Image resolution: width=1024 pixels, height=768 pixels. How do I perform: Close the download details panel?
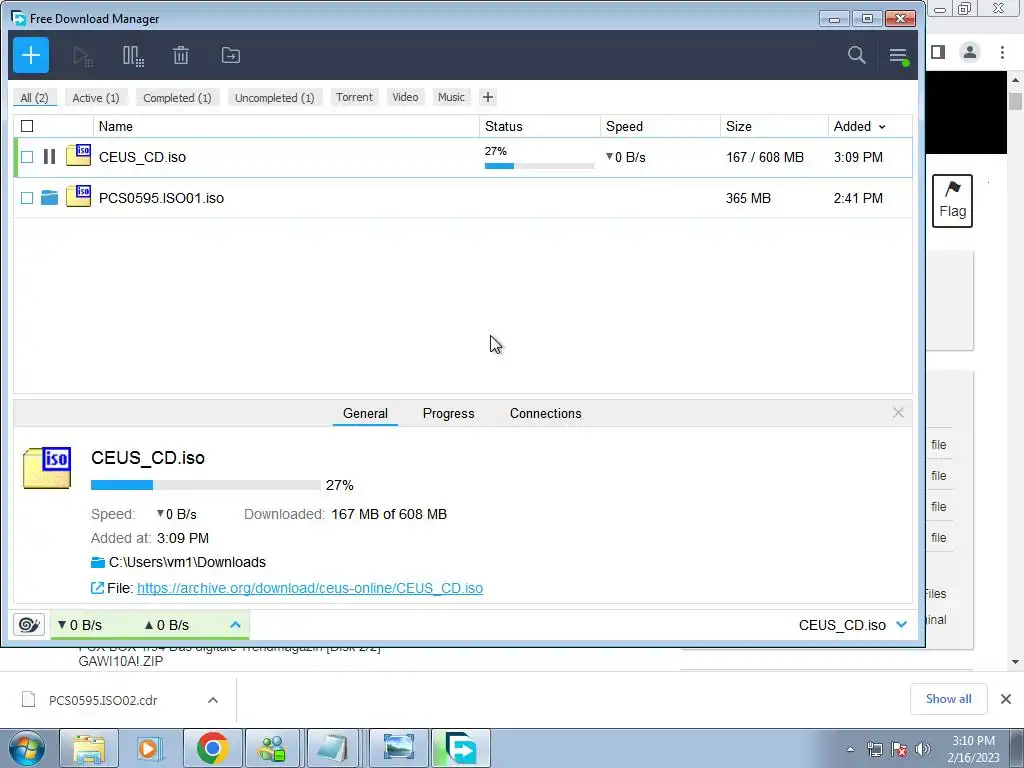tap(899, 413)
